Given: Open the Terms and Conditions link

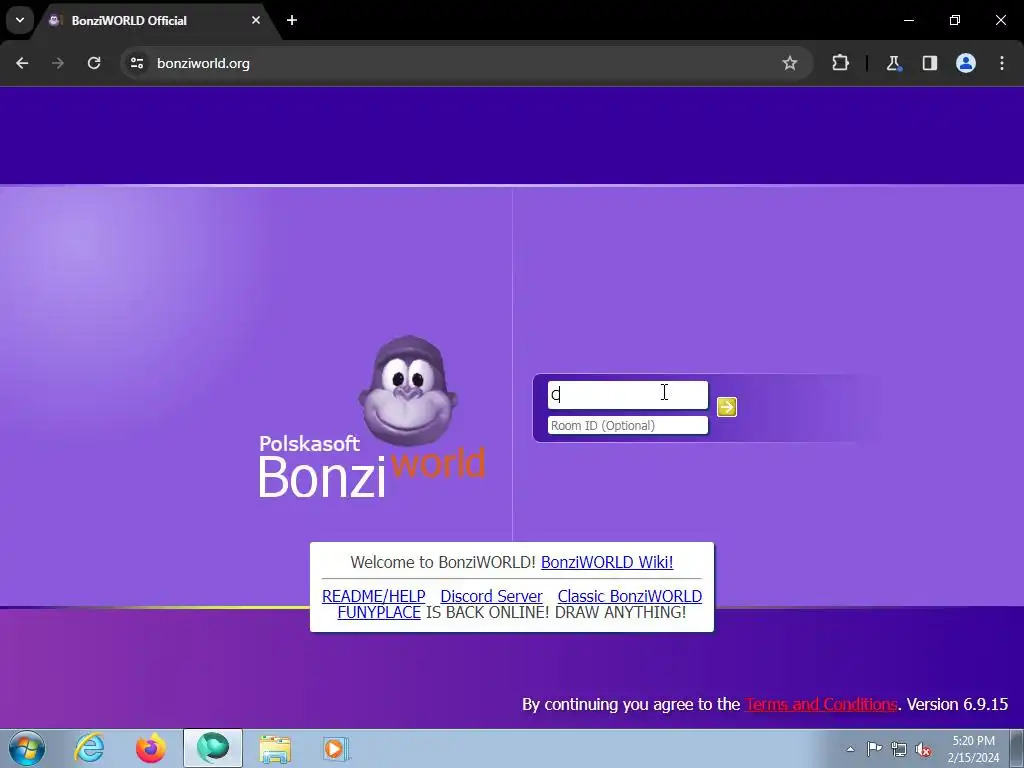Looking at the screenshot, I should (x=821, y=704).
